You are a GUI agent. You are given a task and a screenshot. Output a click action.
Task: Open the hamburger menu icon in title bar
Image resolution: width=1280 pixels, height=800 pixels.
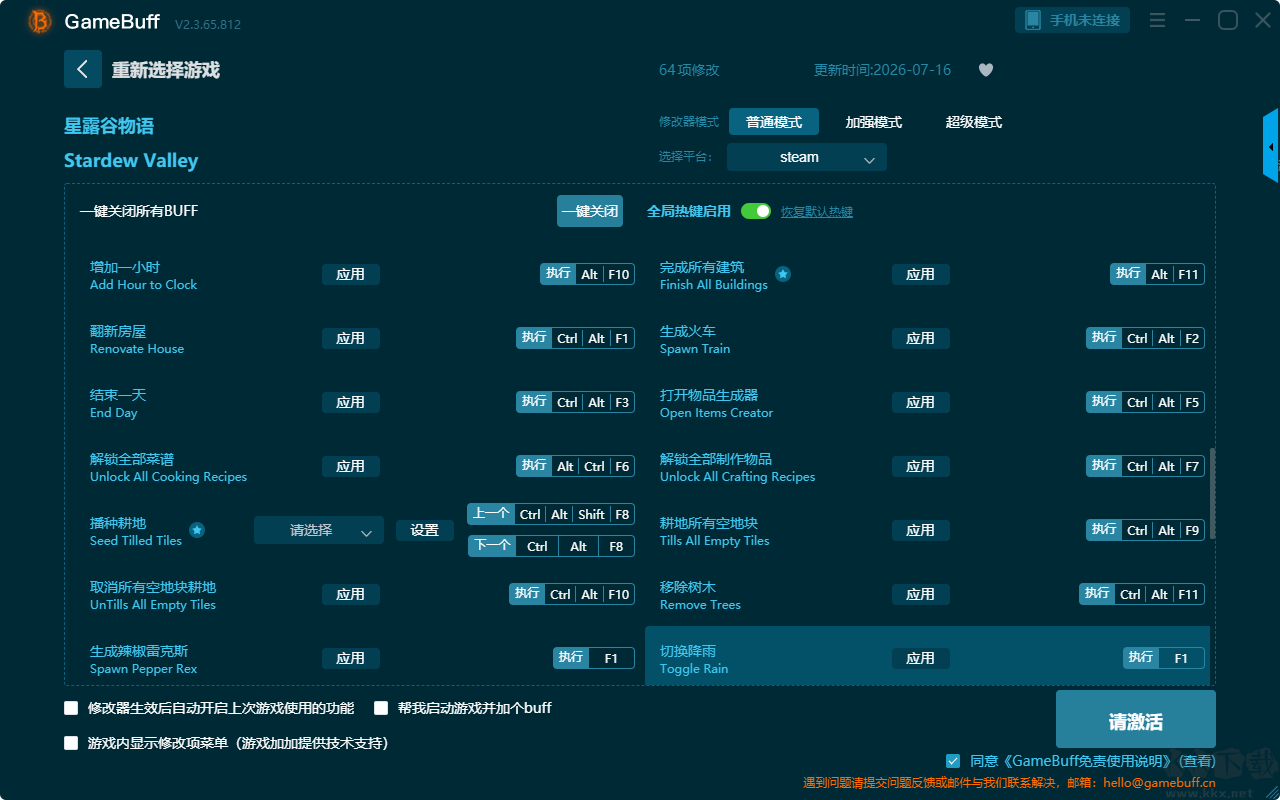[1157, 20]
